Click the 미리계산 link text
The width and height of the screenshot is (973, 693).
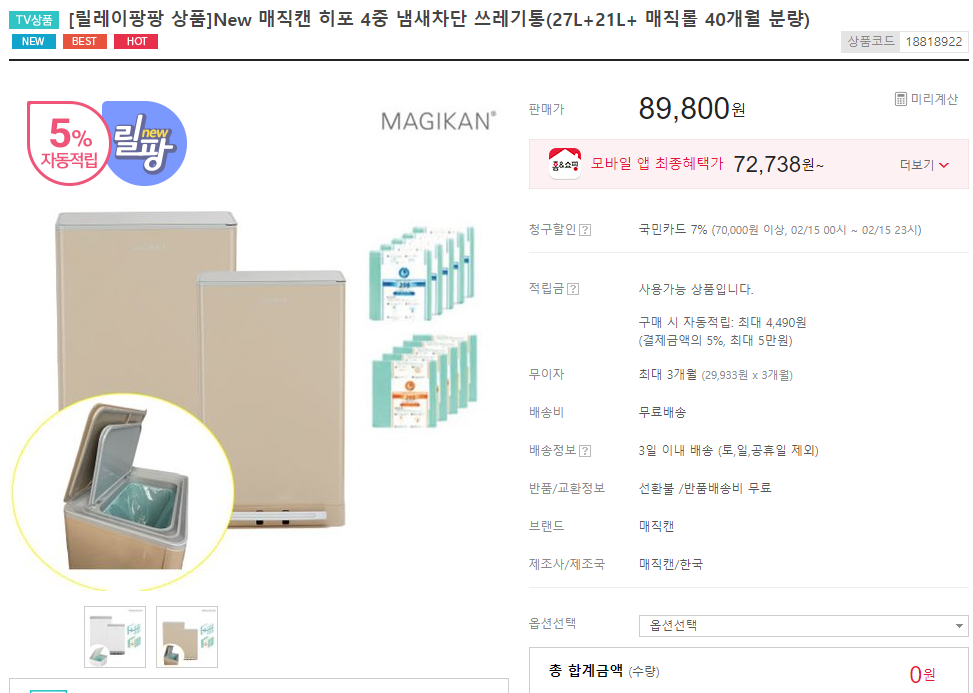(934, 99)
